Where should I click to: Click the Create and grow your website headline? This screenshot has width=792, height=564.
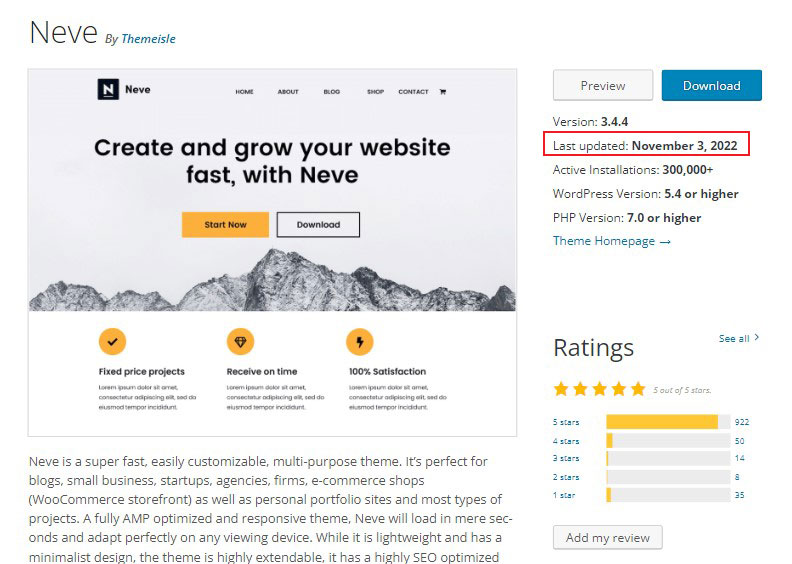pyautogui.click(x=272, y=162)
